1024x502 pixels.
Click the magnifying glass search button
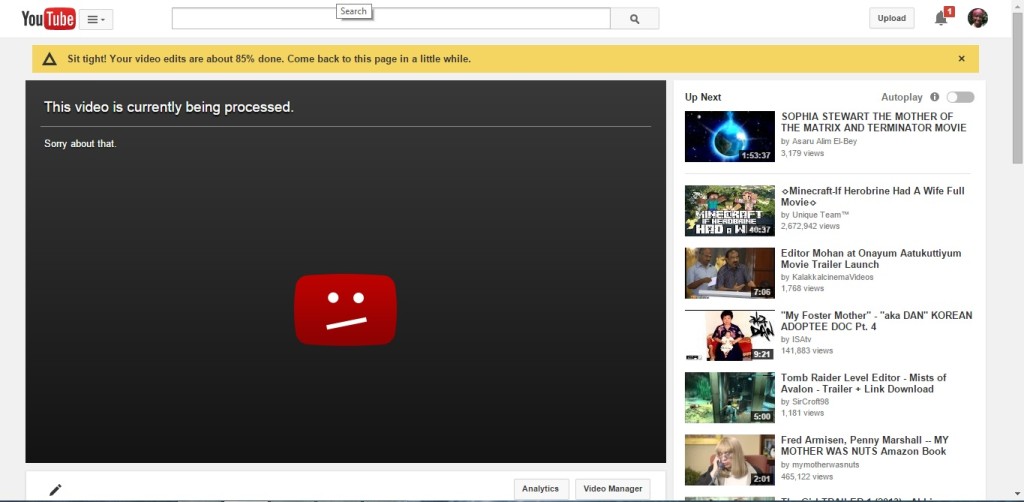(634, 19)
